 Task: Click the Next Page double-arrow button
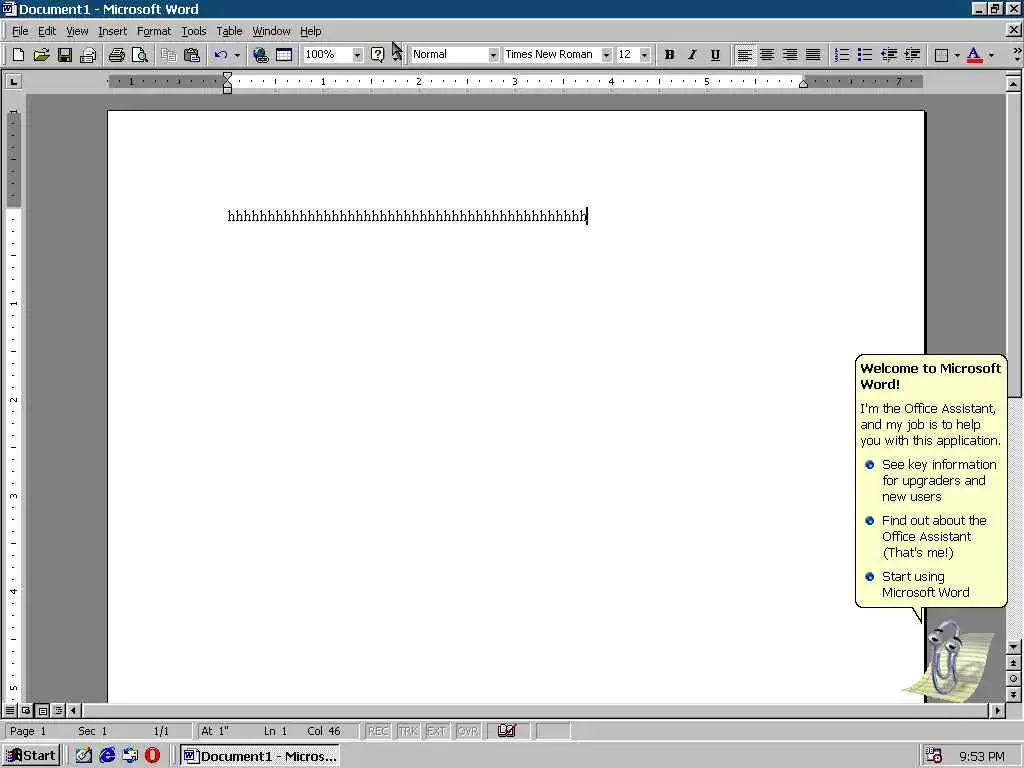point(1014,694)
